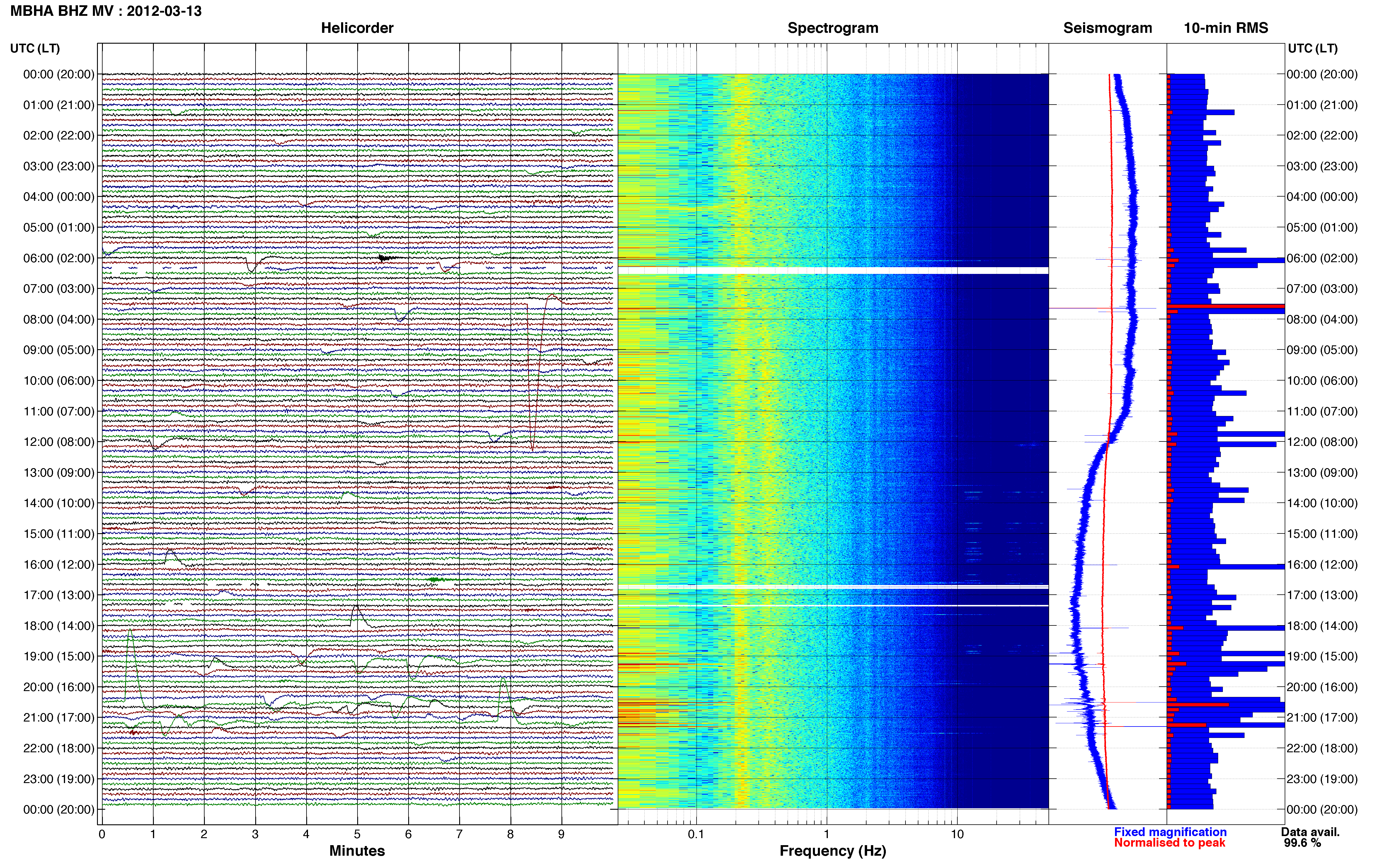Click "23:00 (19:00)" on the Helicorder time axis

point(59,779)
